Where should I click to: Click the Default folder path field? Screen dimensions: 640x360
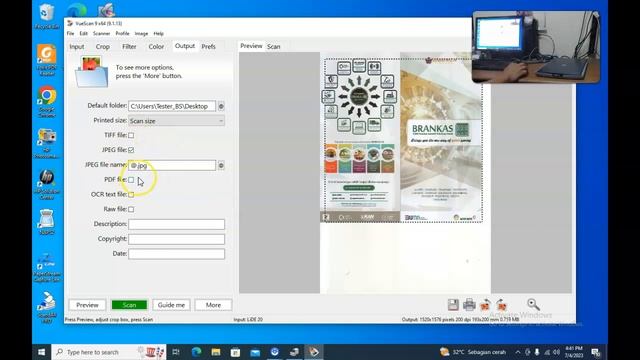point(172,106)
